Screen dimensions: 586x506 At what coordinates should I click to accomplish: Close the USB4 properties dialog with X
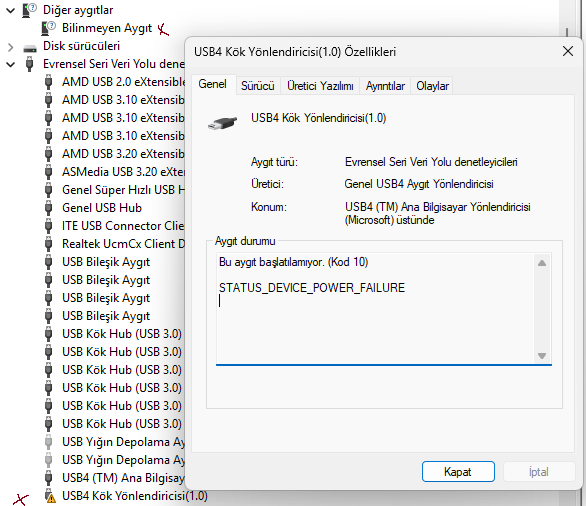(x=568, y=51)
